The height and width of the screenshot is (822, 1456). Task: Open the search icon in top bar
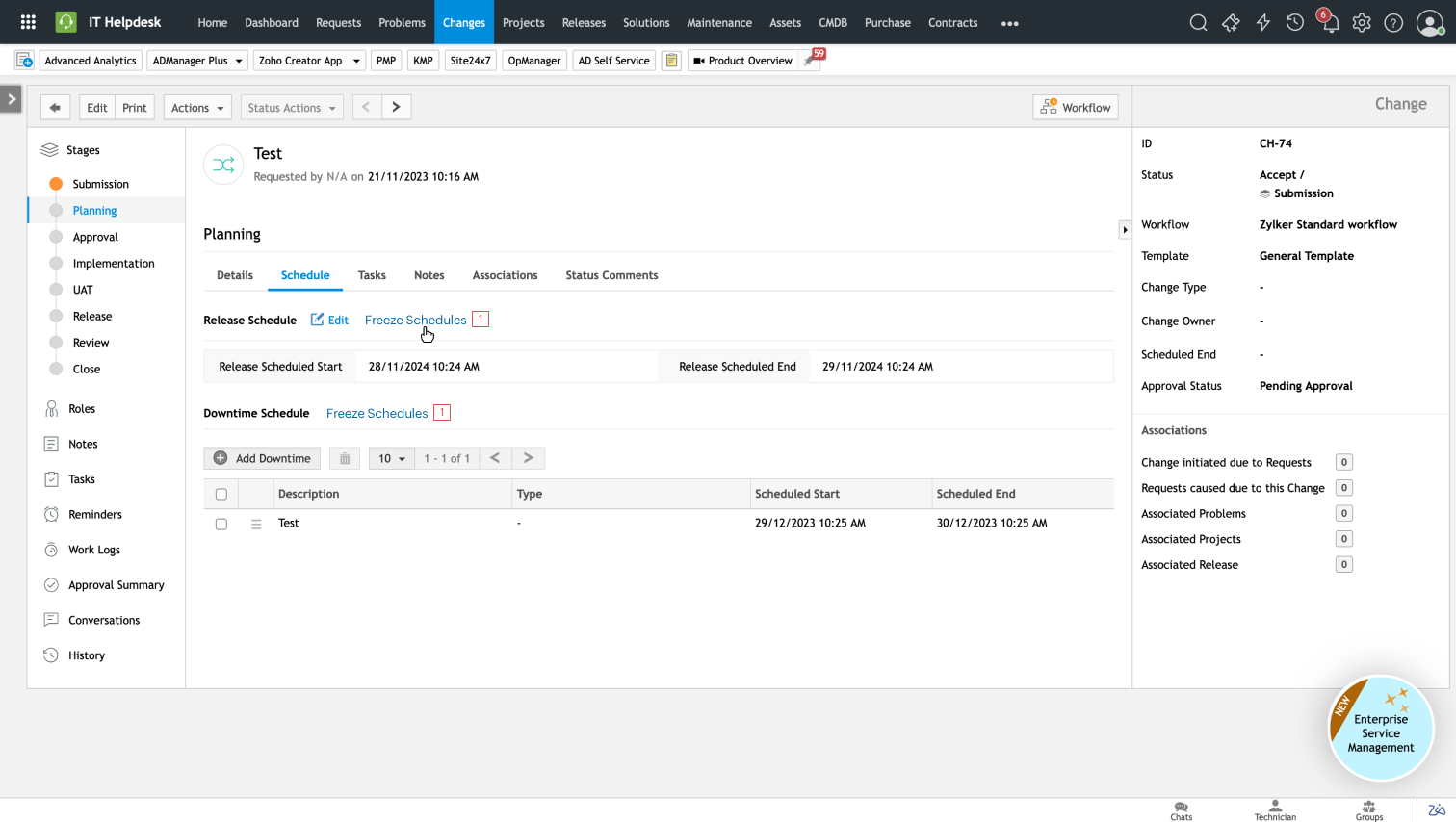click(x=1198, y=23)
